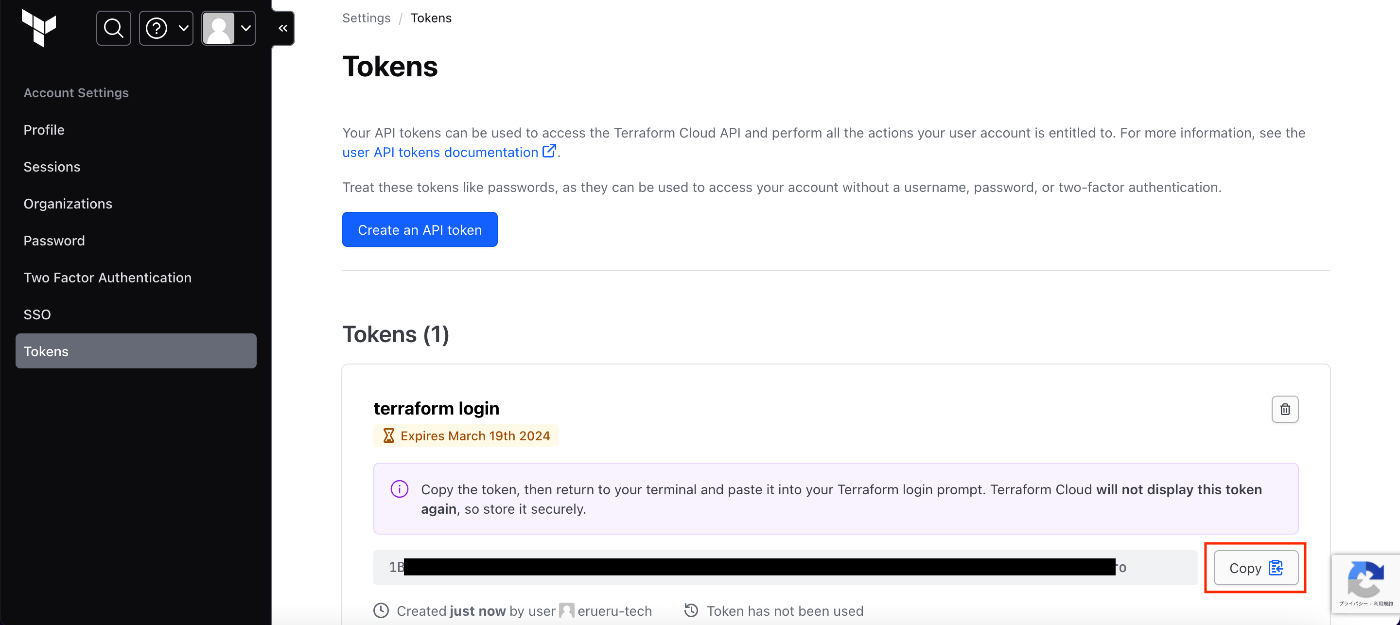The image size is (1400, 625).
Task: Click the masked token value field
Action: click(x=785, y=567)
